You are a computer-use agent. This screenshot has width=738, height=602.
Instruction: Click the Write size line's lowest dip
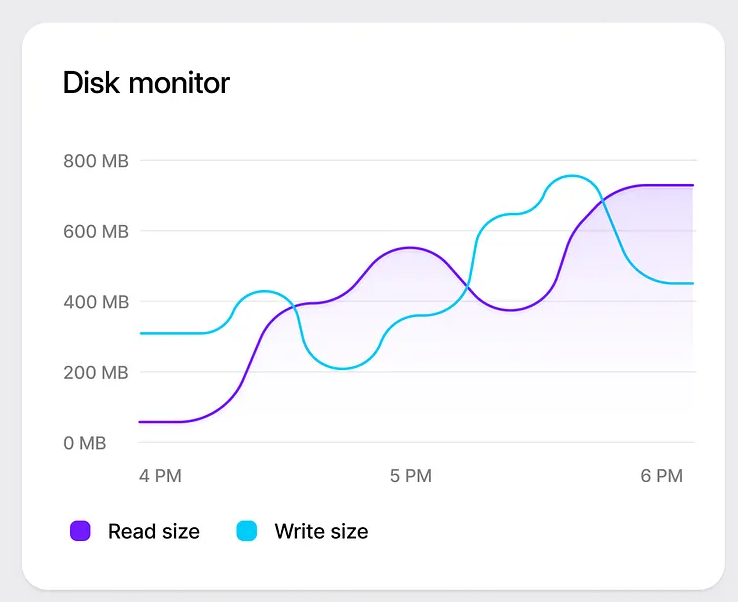[x=343, y=368]
